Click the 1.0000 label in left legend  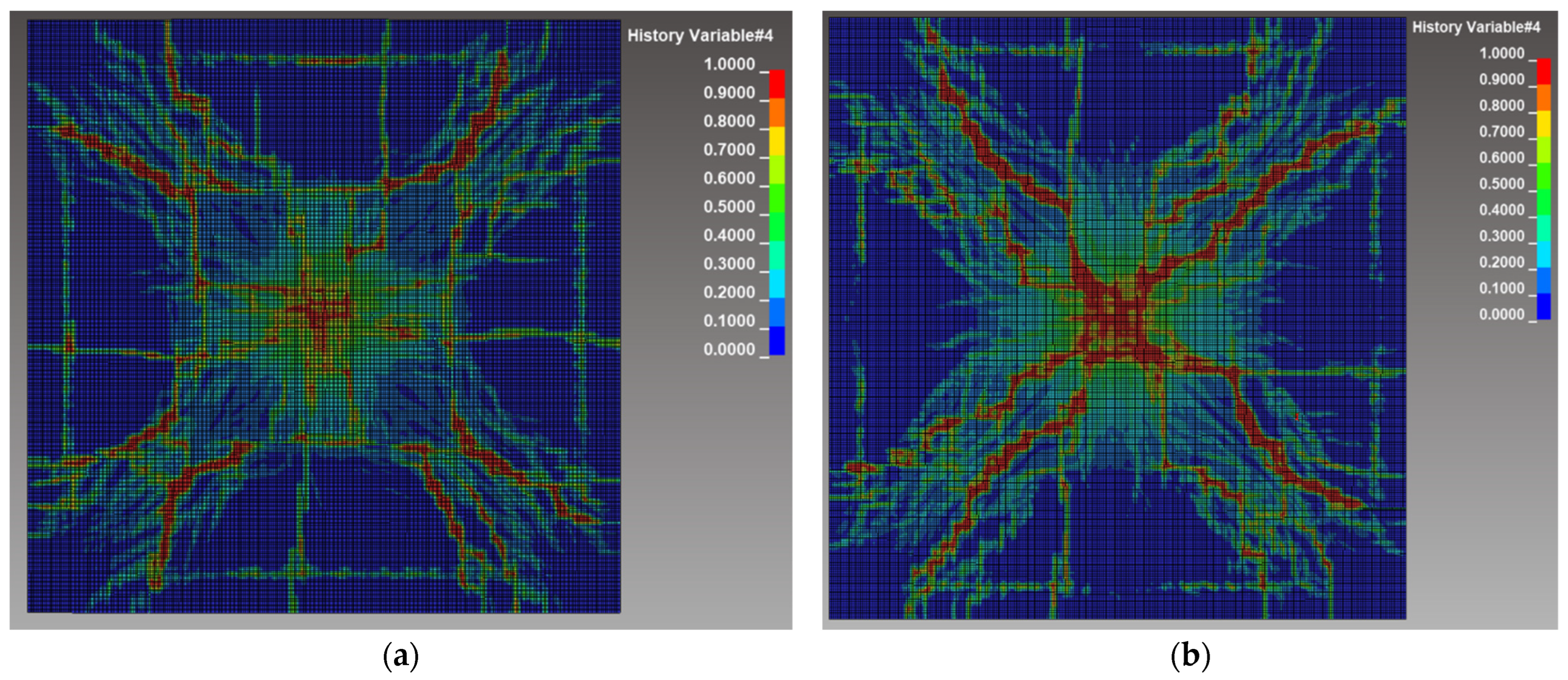729,64
